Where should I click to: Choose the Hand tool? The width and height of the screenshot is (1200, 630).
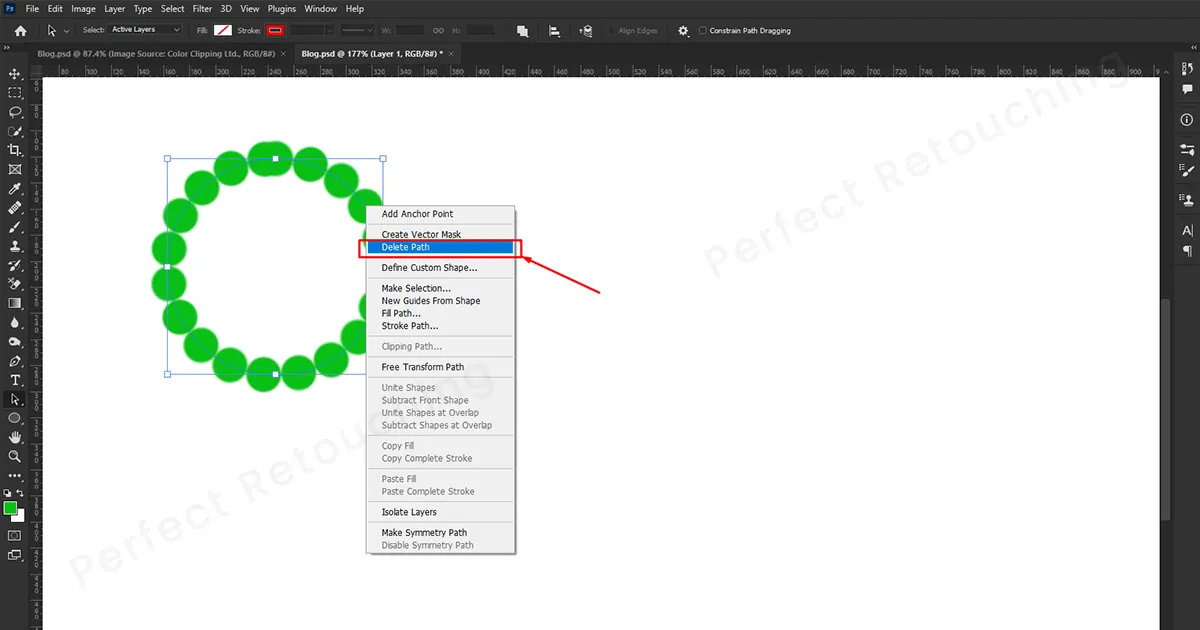click(15, 437)
